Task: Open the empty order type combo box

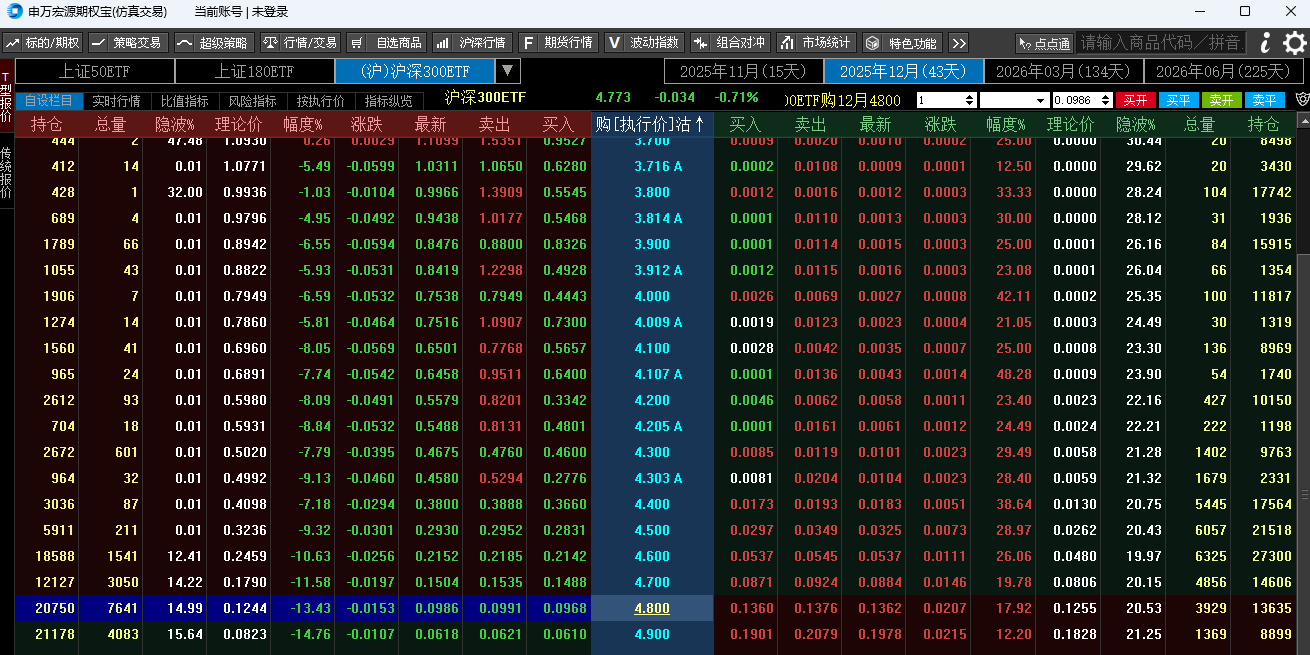Action: pyautogui.click(x=1014, y=100)
